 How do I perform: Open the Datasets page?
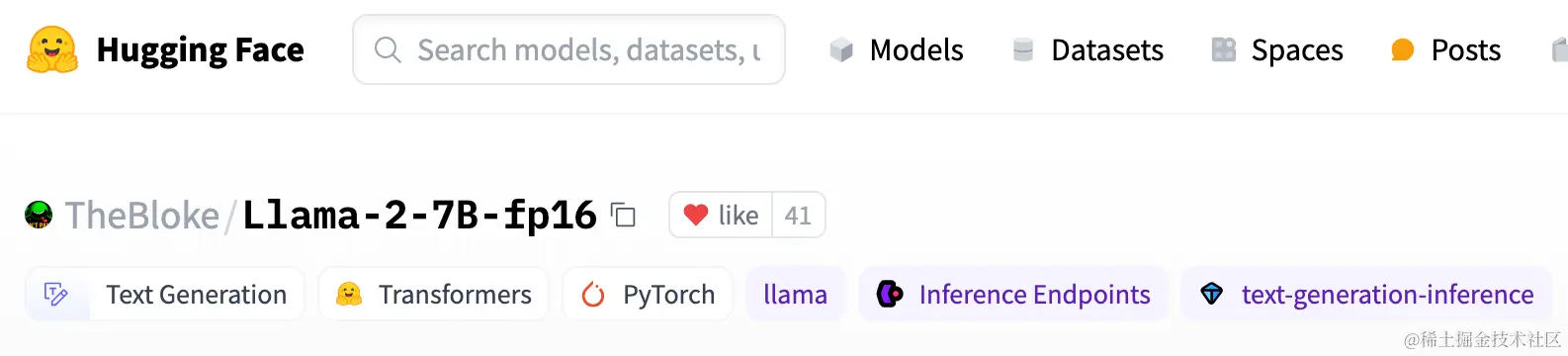pyautogui.click(x=1088, y=50)
